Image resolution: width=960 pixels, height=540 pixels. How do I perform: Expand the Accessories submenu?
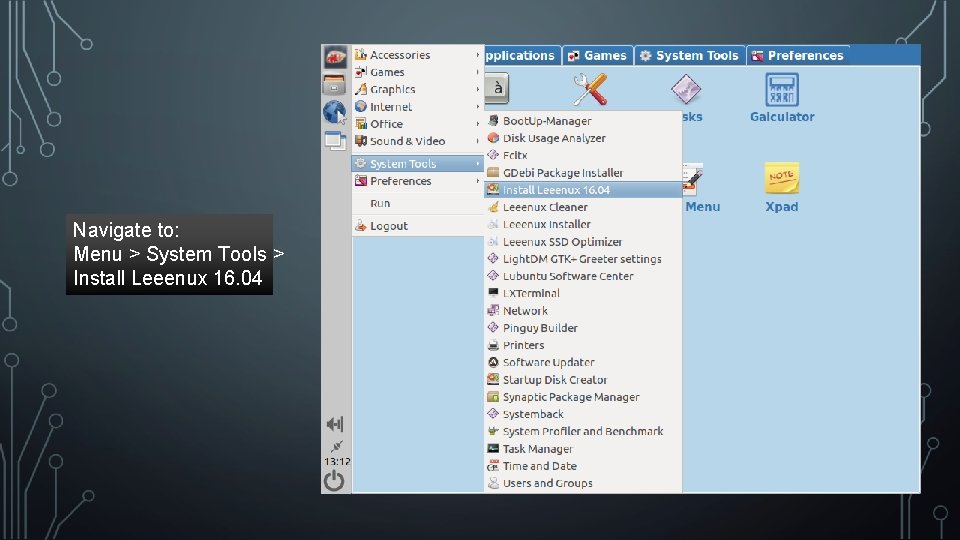coord(418,54)
